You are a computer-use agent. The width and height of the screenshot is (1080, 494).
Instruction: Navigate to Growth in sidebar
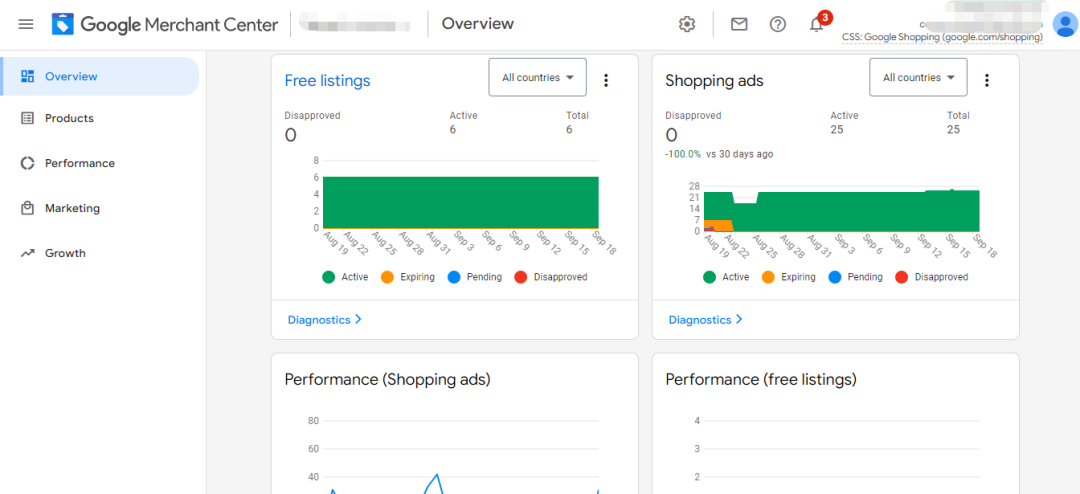click(65, 253)
